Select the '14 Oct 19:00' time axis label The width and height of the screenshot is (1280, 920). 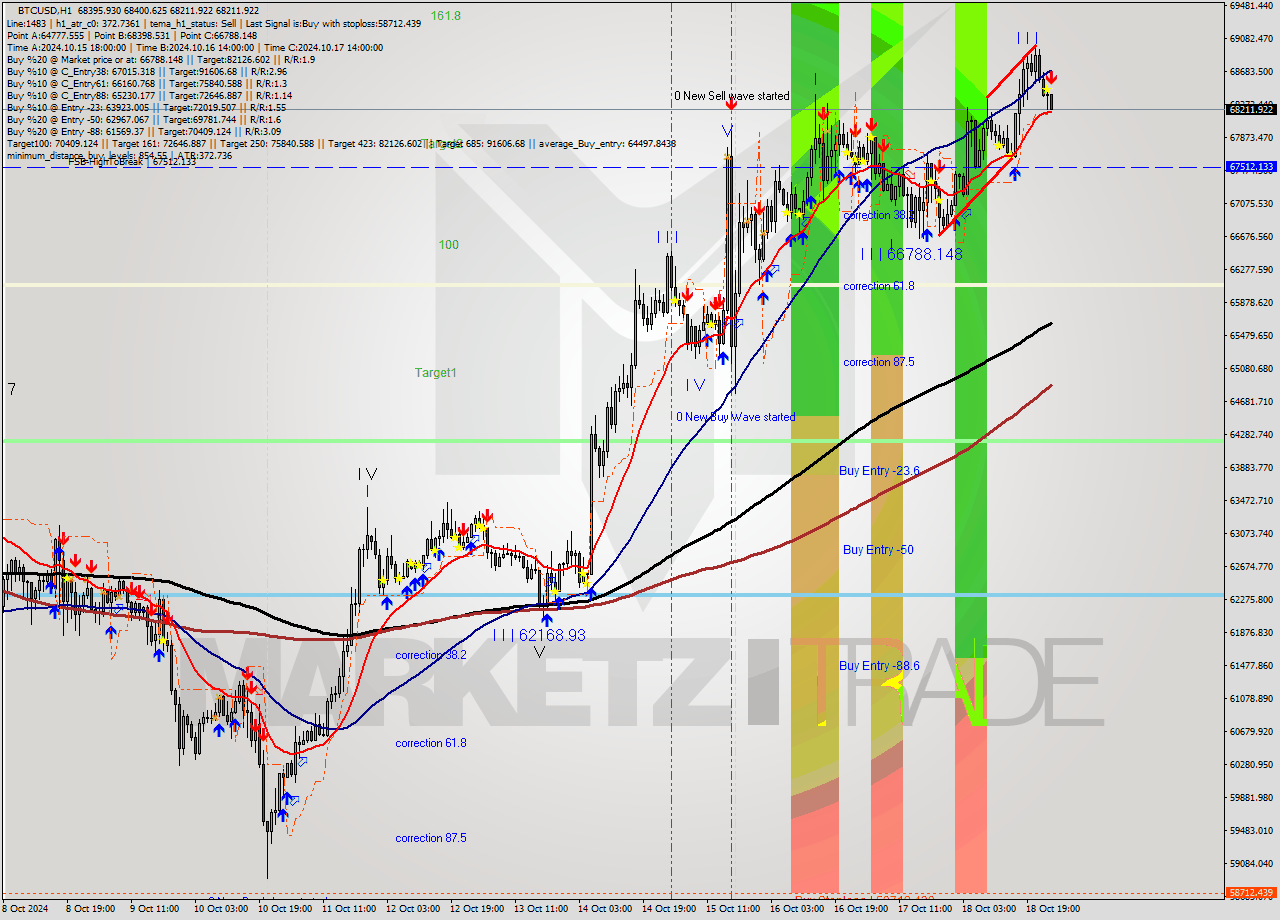click(669, 909)
